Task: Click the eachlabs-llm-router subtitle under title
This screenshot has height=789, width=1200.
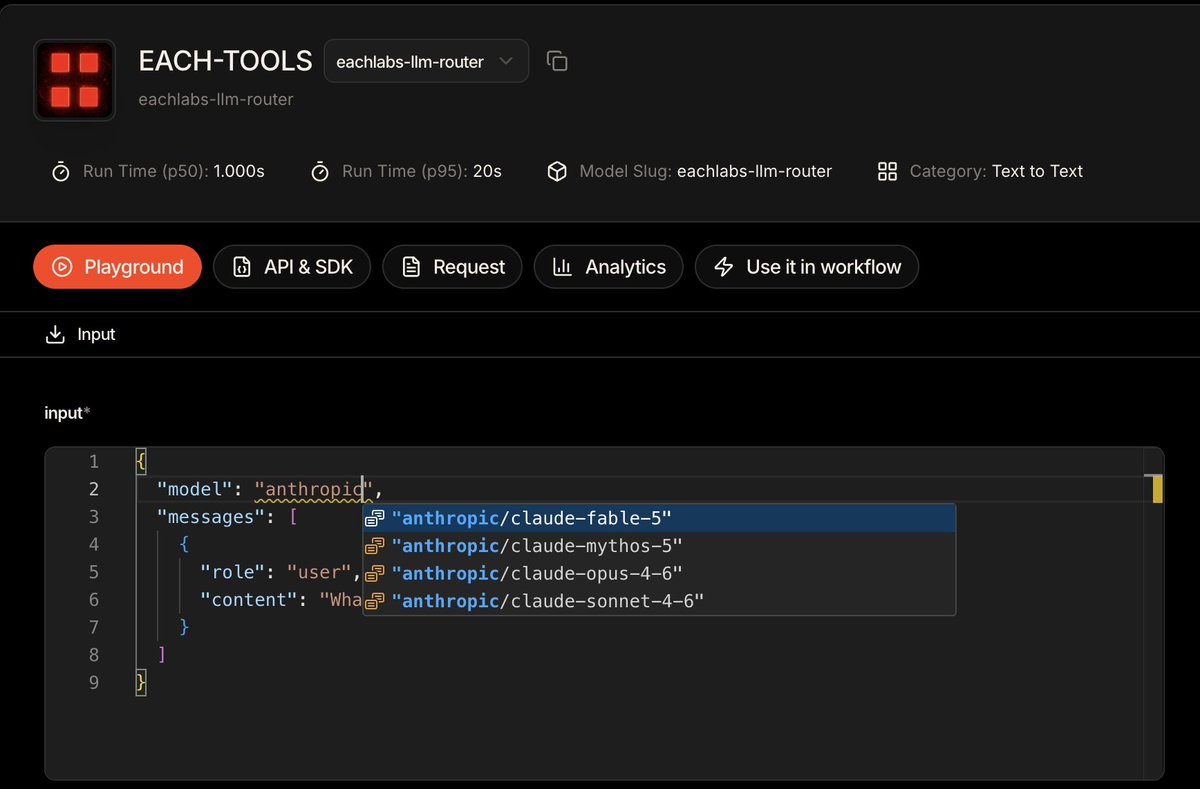Action: pyautogui.click(x=216, y=99)
